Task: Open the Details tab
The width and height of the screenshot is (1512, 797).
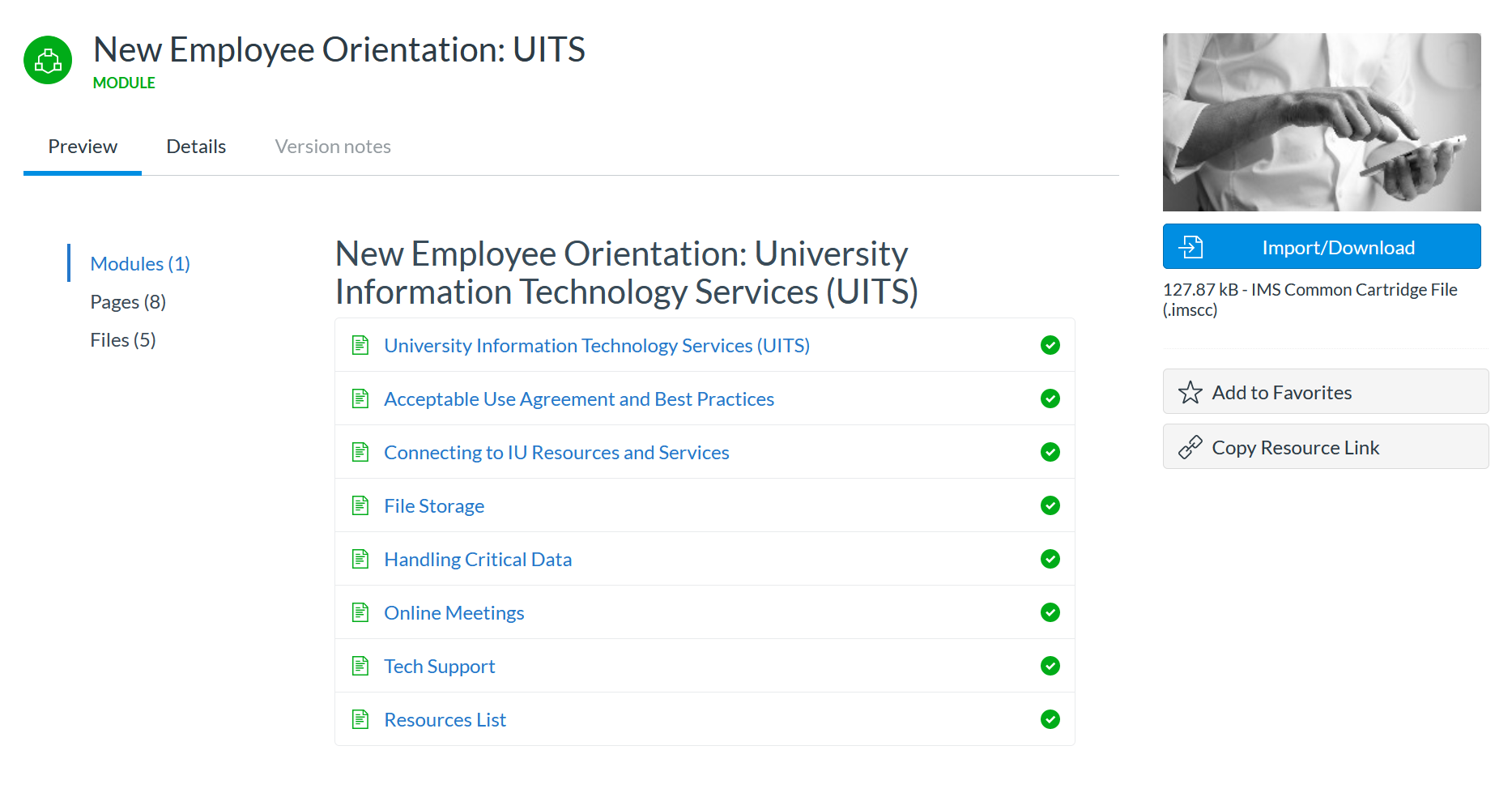Action: pyautogui.click(x=196, y=147)
